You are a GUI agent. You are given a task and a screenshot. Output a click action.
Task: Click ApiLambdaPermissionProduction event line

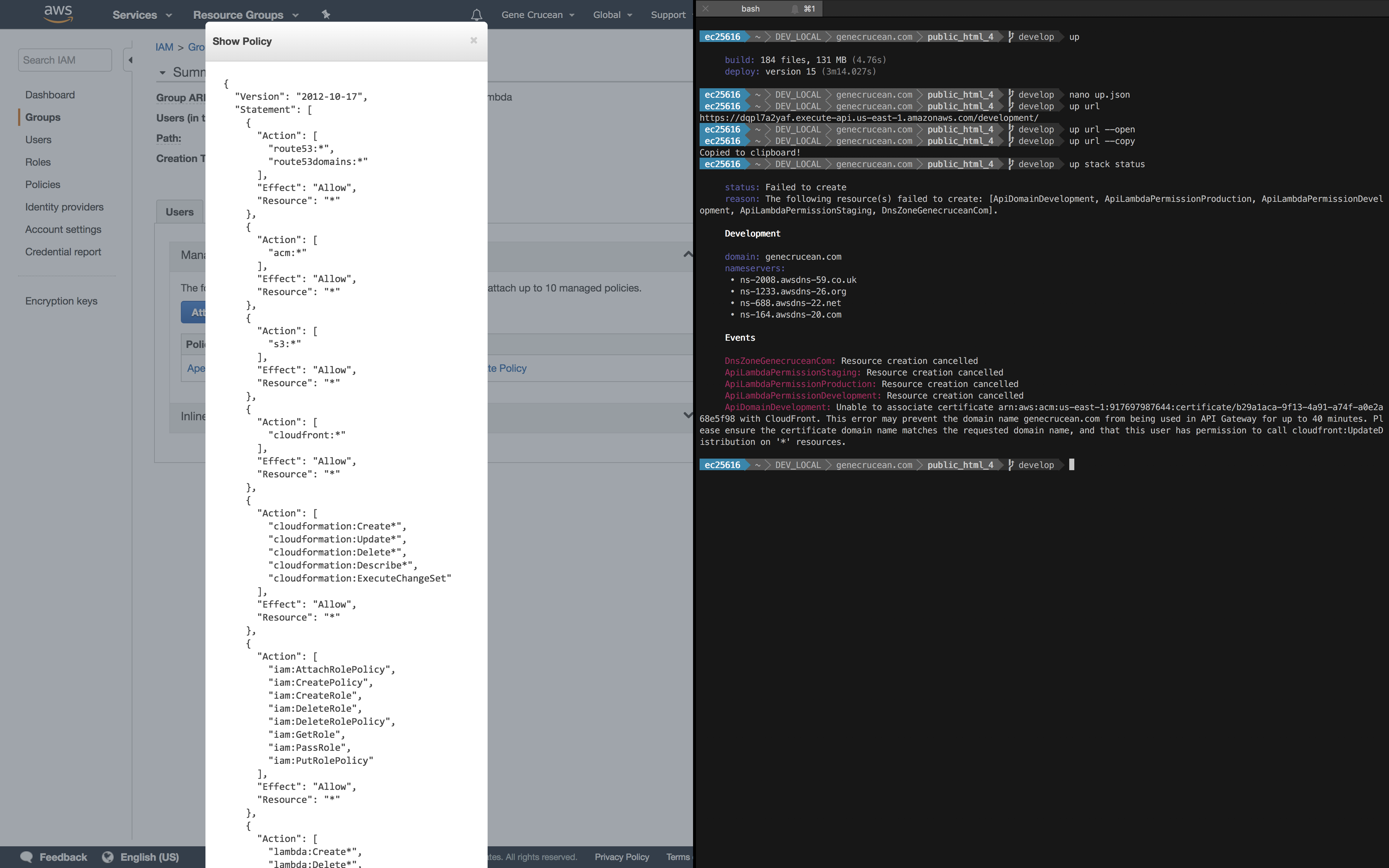pos(871,384)
